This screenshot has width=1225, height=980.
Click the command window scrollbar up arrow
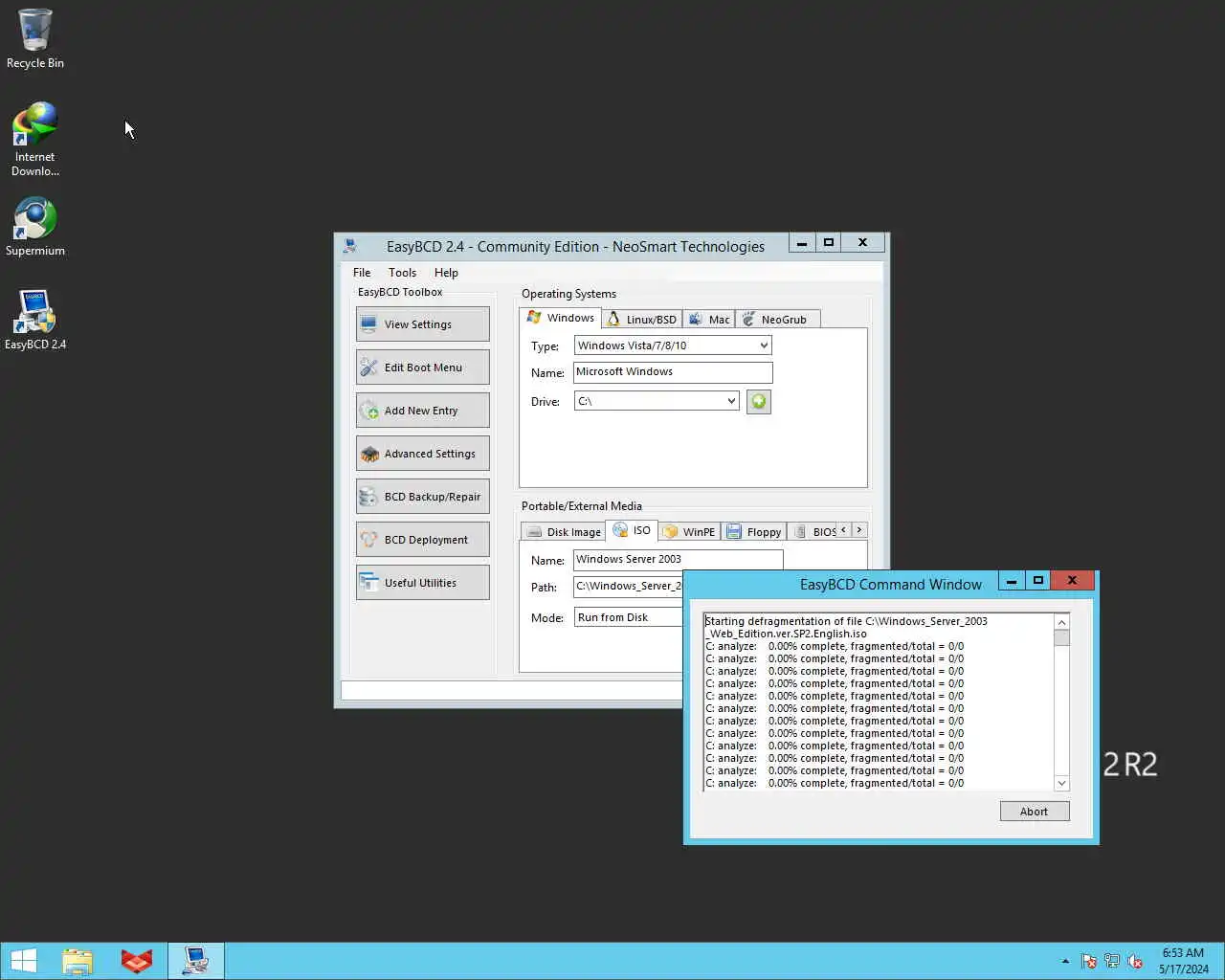[1061, 622]
